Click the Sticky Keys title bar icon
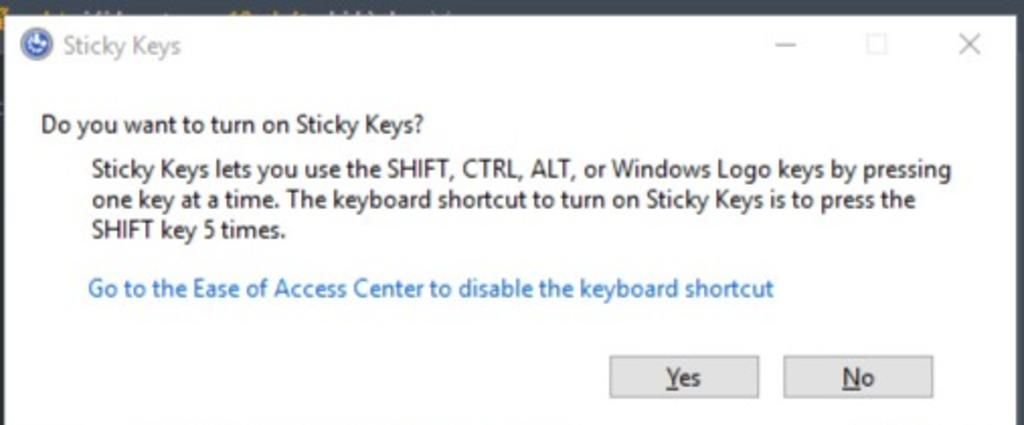This screenshot has width=1024, height=425. [37, 45]
